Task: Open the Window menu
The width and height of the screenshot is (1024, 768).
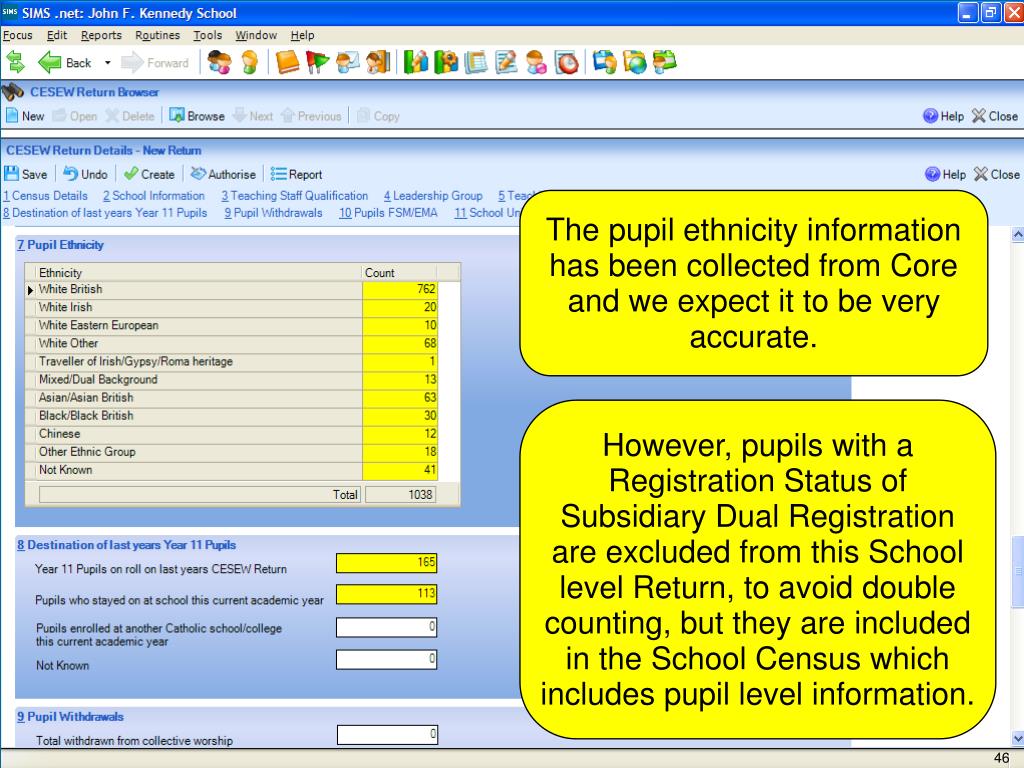Action: (x=256, y=35)
